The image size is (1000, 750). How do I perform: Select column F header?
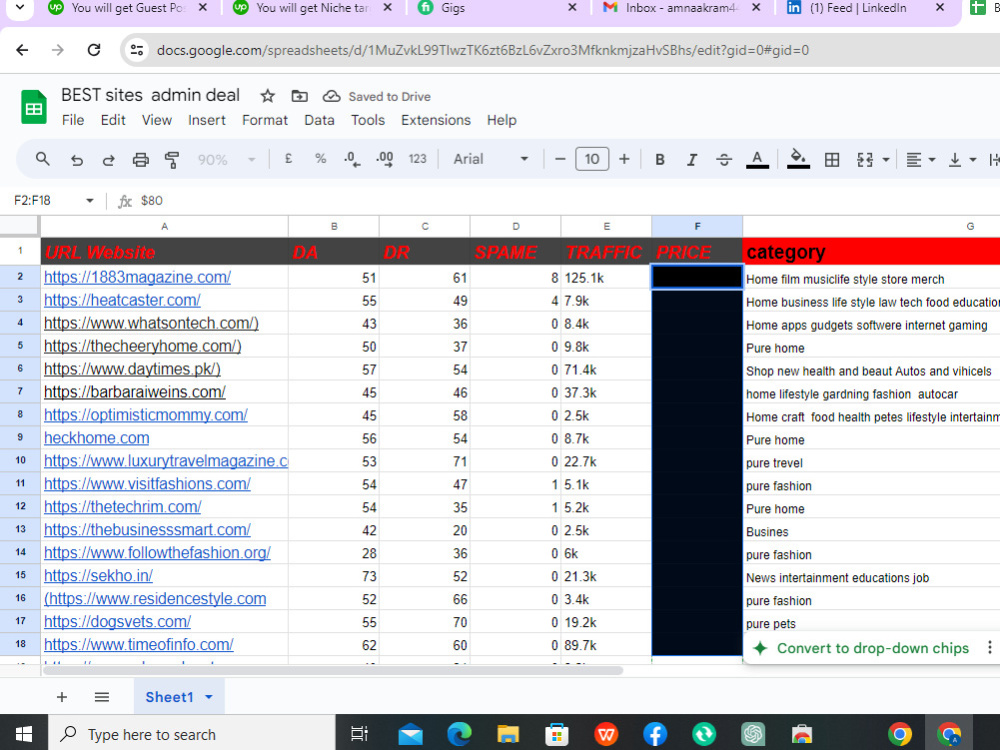click(697, 226)
